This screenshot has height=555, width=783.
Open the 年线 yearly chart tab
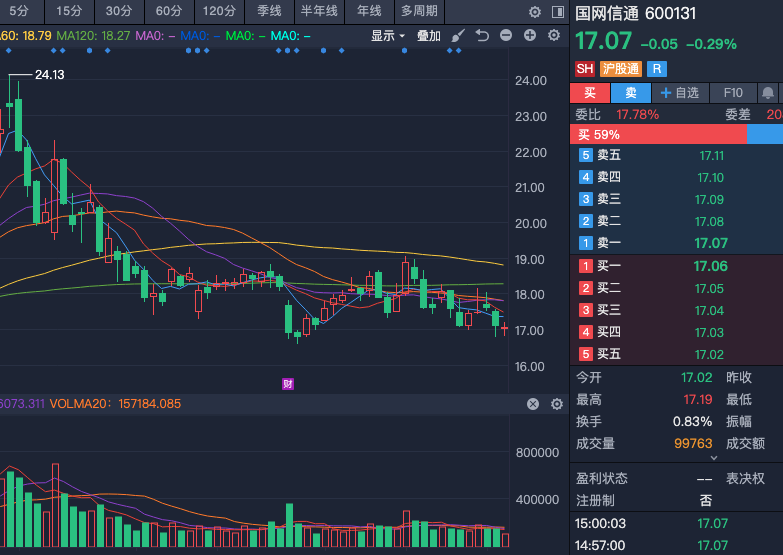(369, 11)
